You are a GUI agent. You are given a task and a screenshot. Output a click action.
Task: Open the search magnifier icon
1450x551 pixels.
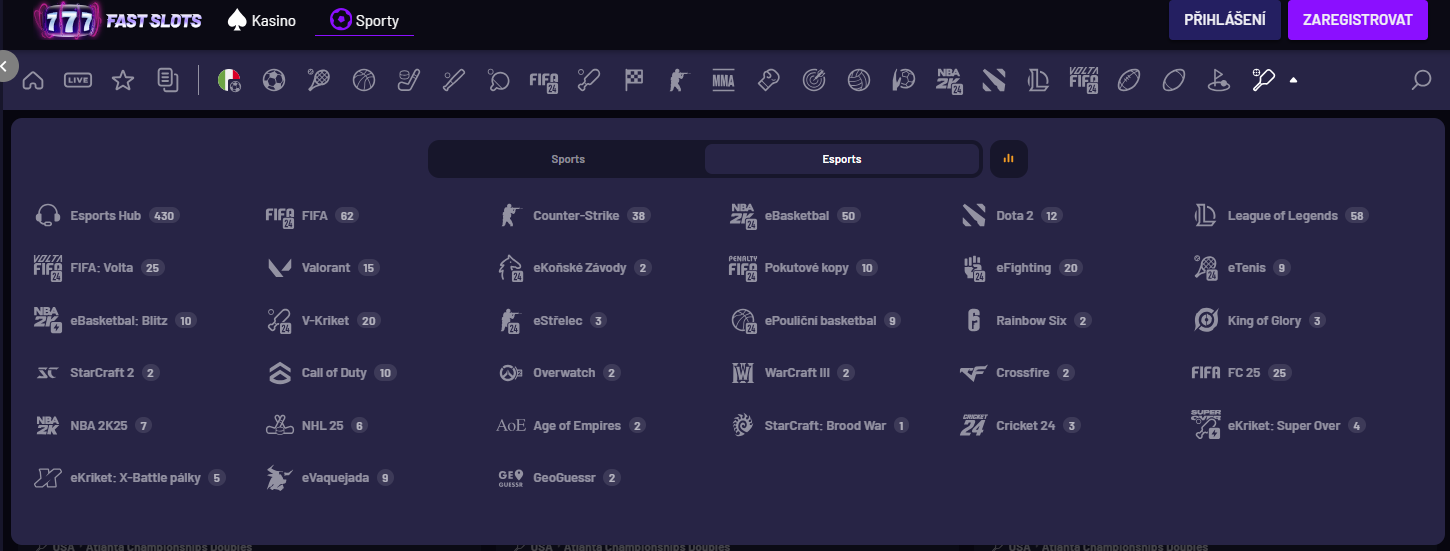coord(1421,81)
